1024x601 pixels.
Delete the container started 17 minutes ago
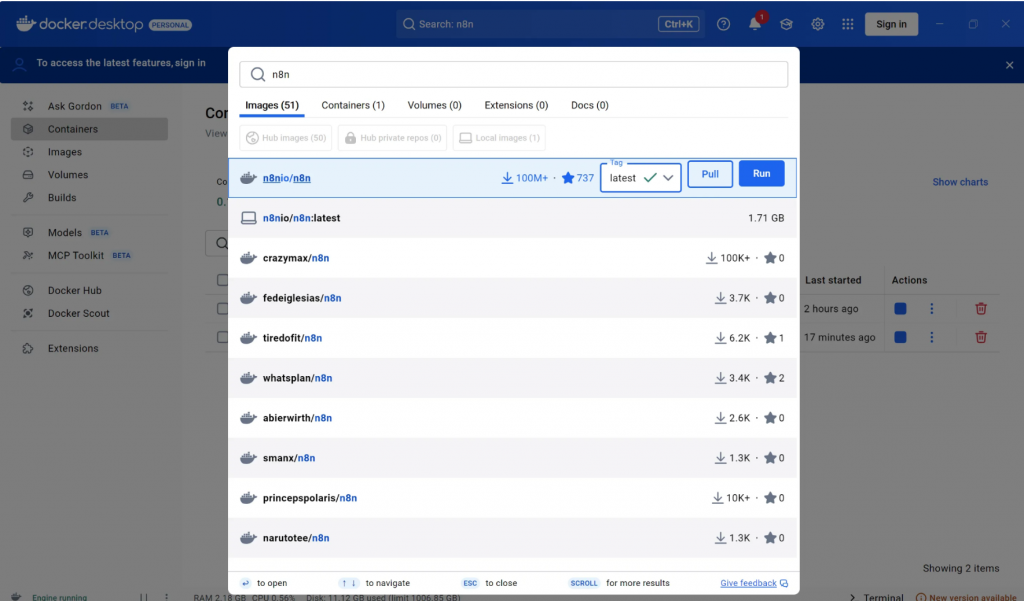[981, 337]
